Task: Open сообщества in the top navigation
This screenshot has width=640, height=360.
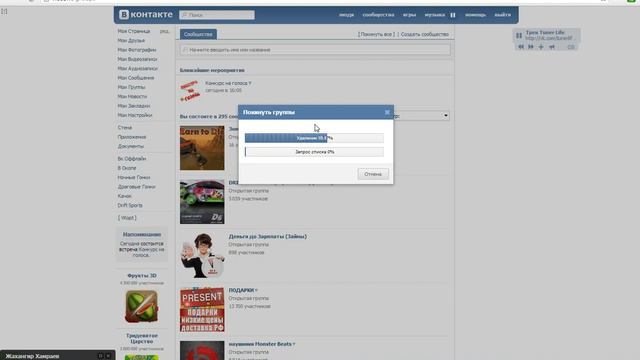Action: coord(378,15)
